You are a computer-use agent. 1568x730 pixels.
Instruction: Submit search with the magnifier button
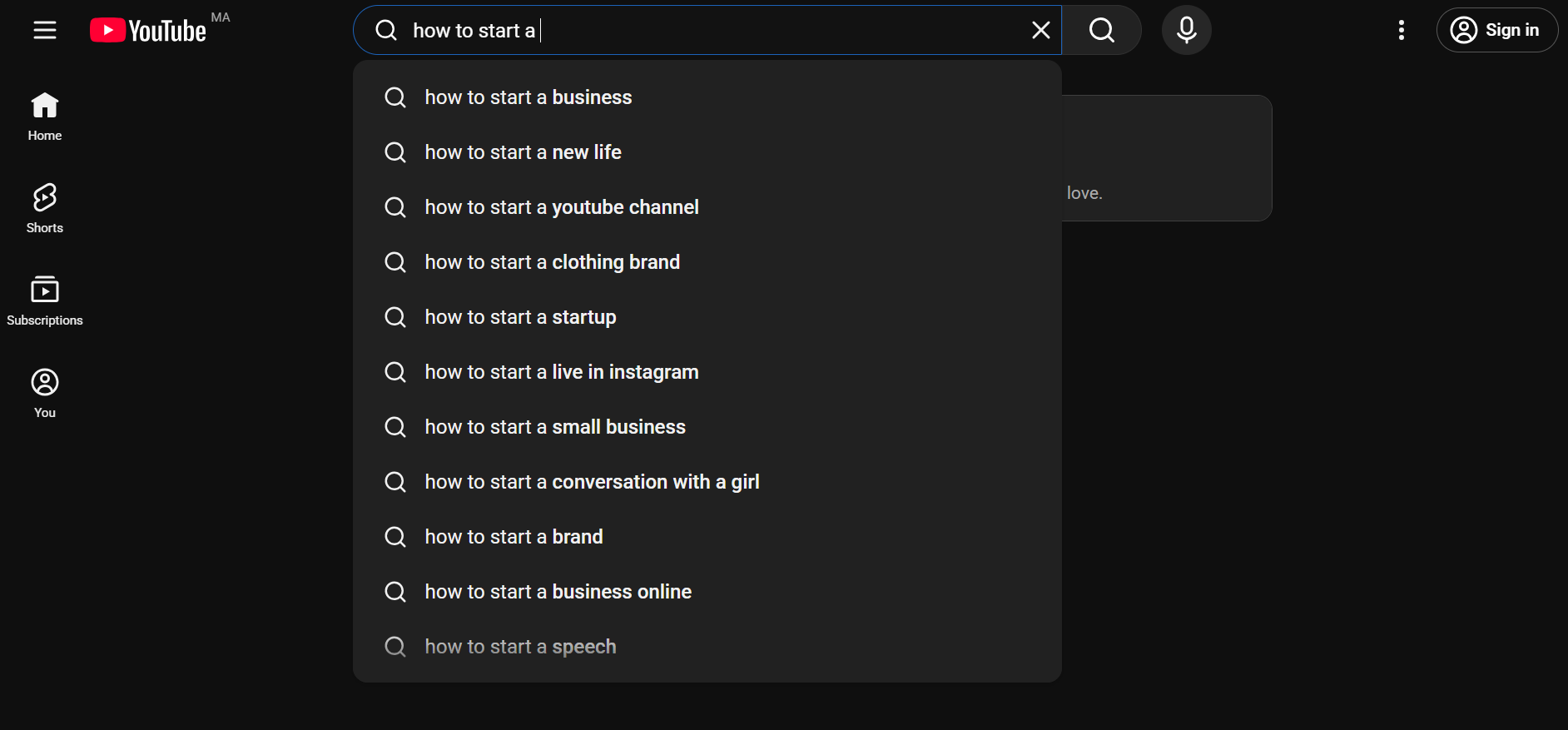pyautogui.click(x=1101, y=30)
